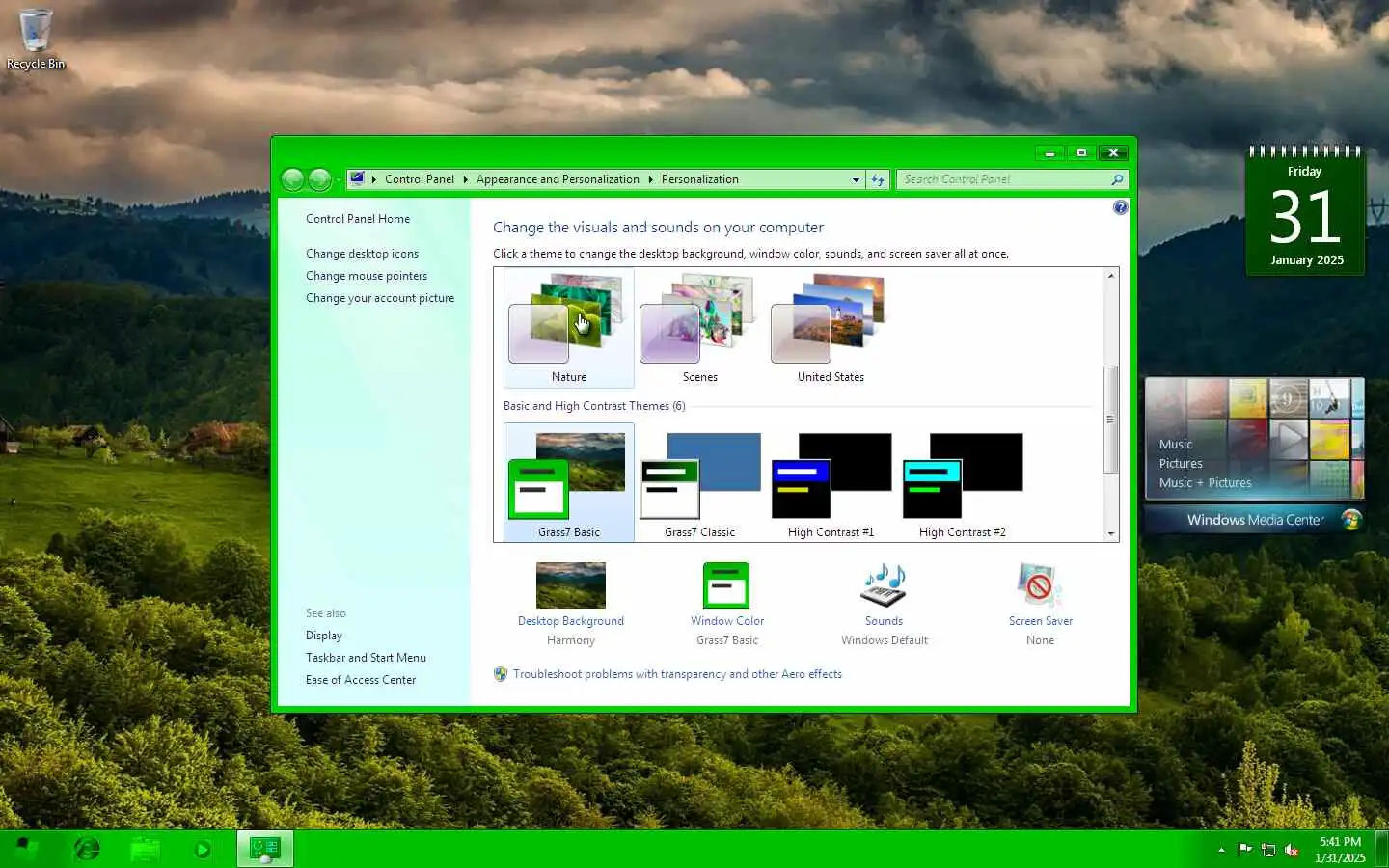1389x868 pixels.
Task: Expand arrow after Control Panel breadcrumb
Action: coord(465,179)
